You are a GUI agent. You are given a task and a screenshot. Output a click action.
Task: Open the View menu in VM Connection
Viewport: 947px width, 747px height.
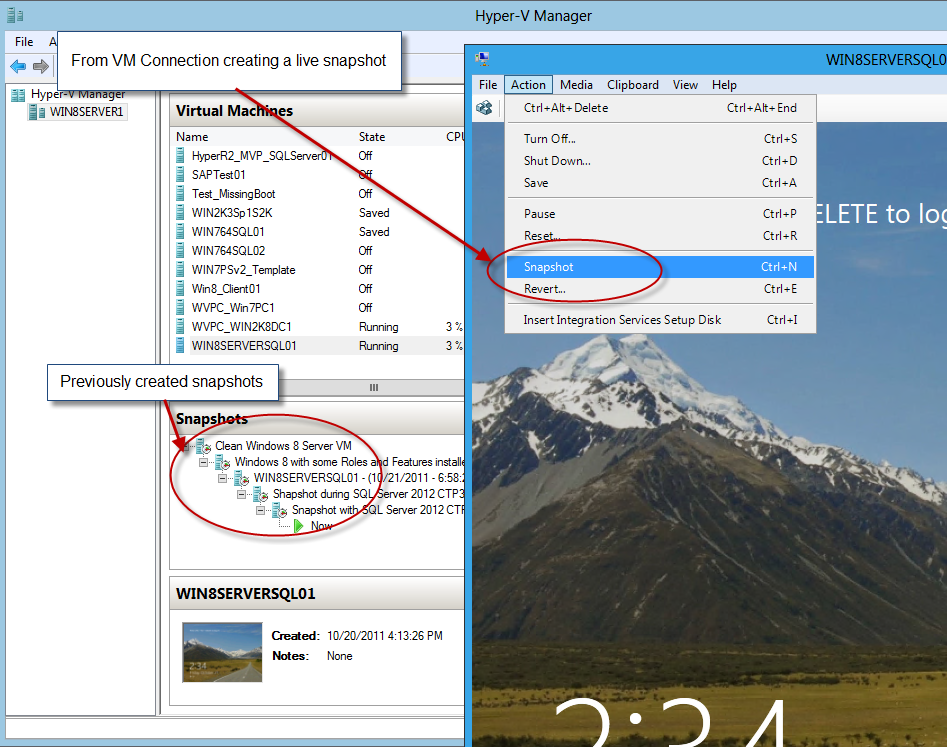(685, 85)
